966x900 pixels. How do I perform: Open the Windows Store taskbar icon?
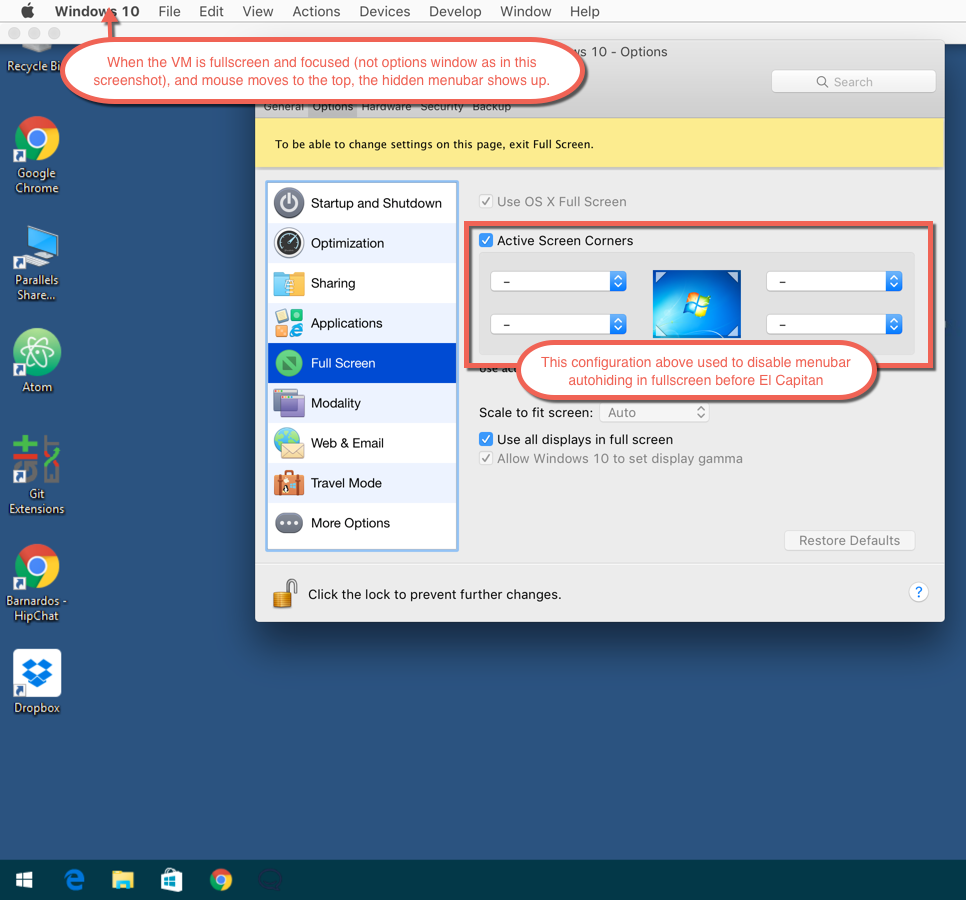coord(172,880)
